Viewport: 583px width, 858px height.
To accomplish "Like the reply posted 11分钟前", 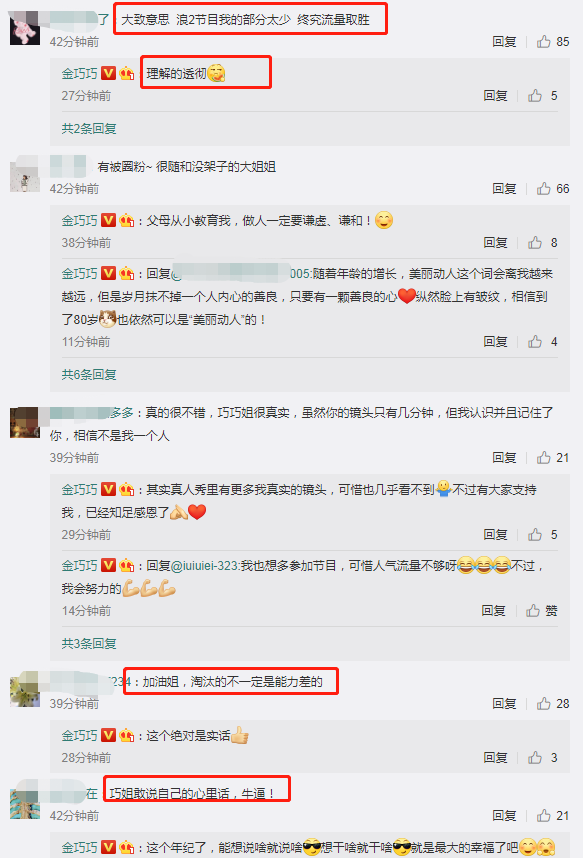I will tap(535, 341).
